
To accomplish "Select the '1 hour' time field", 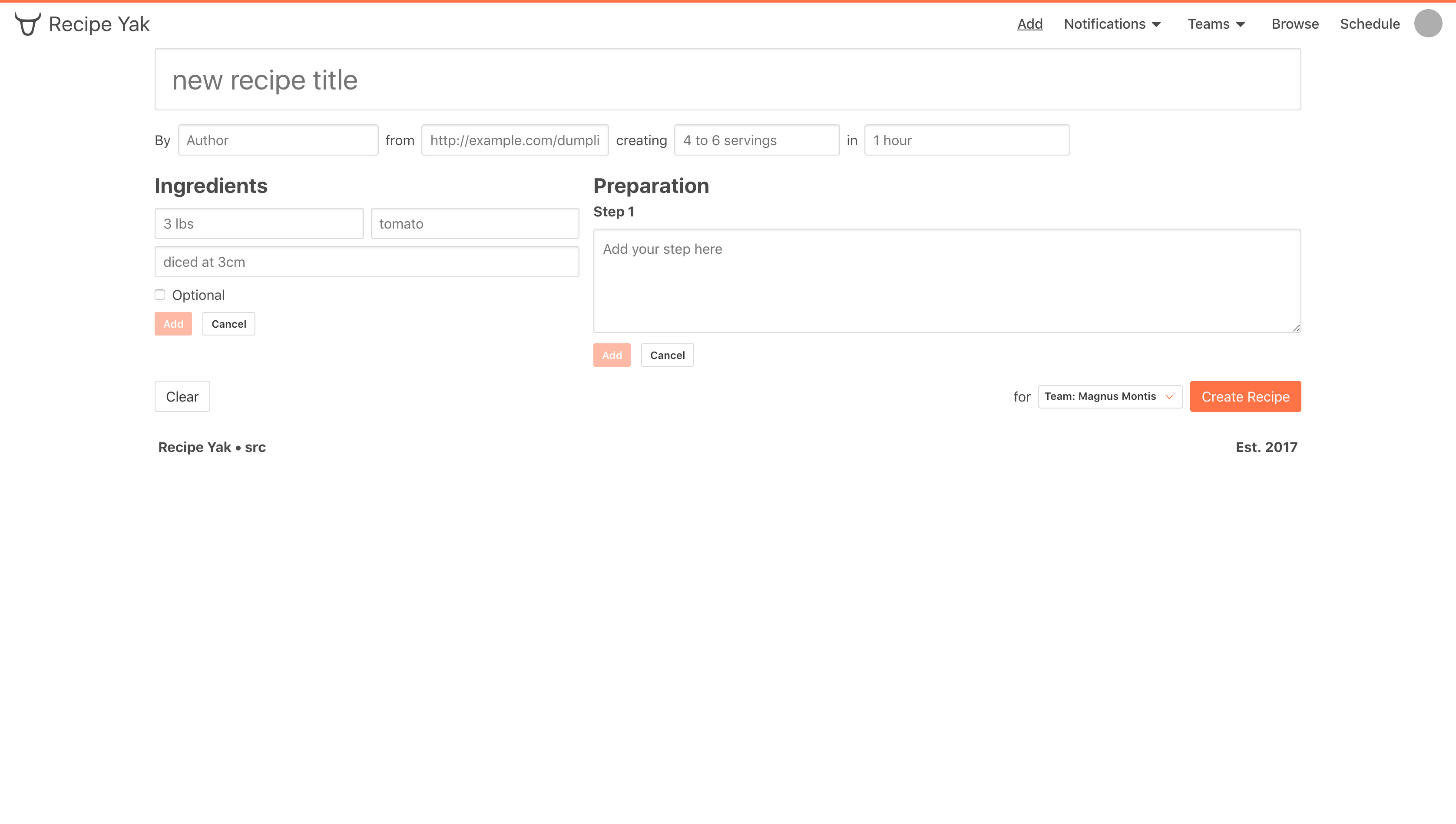I will pyautogui.click(x=967, y=140).
